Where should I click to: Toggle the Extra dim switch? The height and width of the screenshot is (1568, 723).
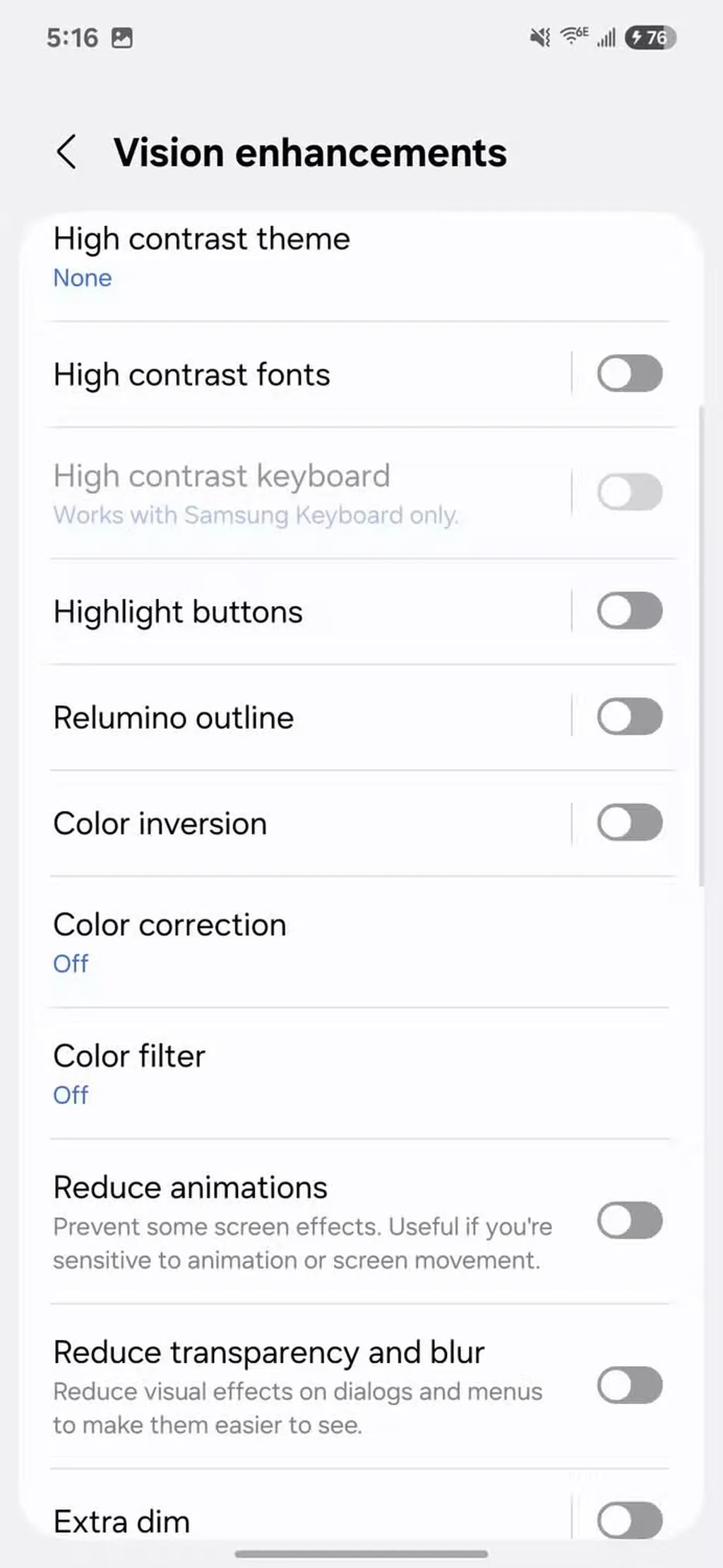click(x=629, y=1520)
